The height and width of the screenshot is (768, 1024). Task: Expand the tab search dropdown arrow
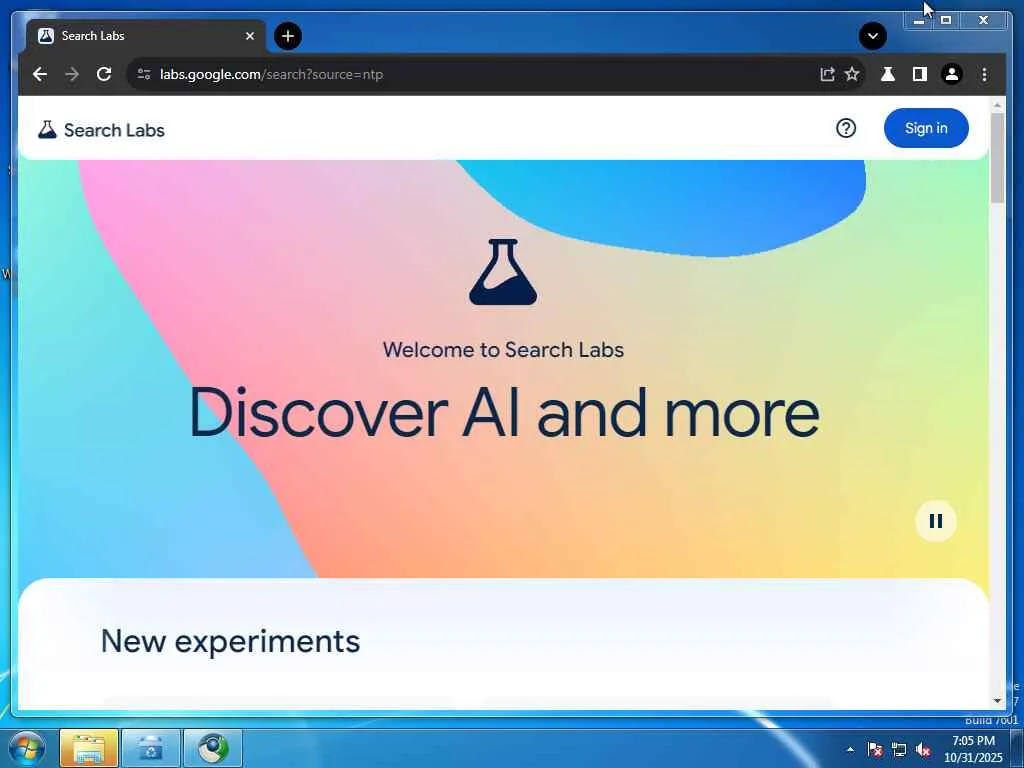[872, 36]
